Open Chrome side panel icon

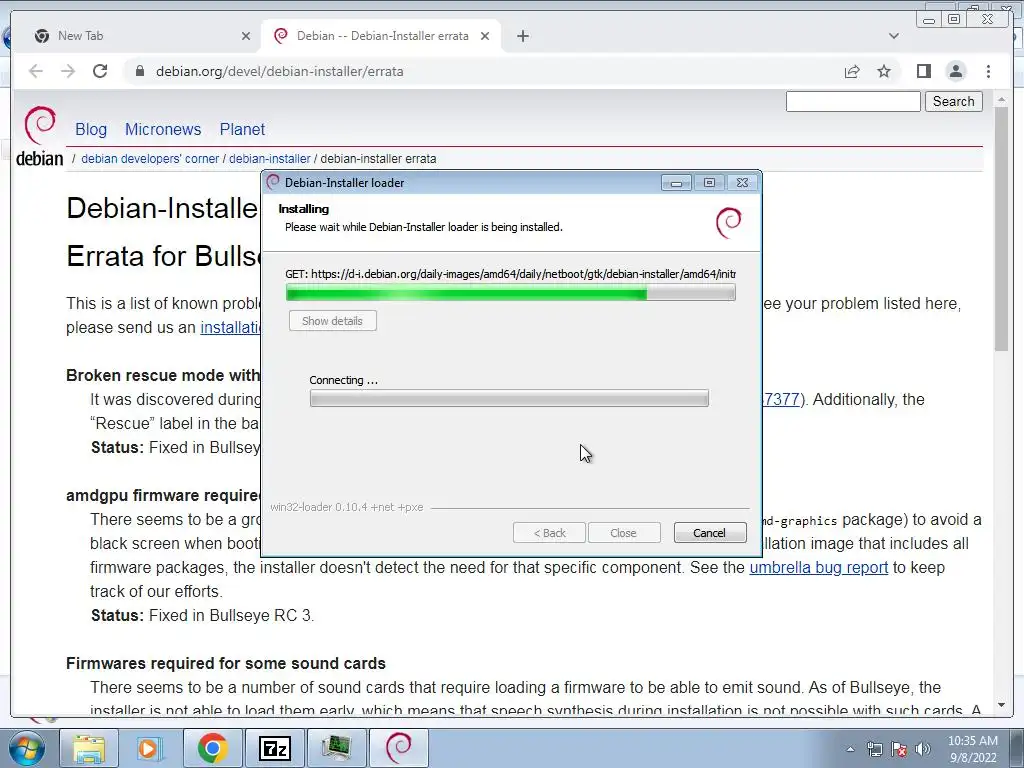click(x=923, y=71)
